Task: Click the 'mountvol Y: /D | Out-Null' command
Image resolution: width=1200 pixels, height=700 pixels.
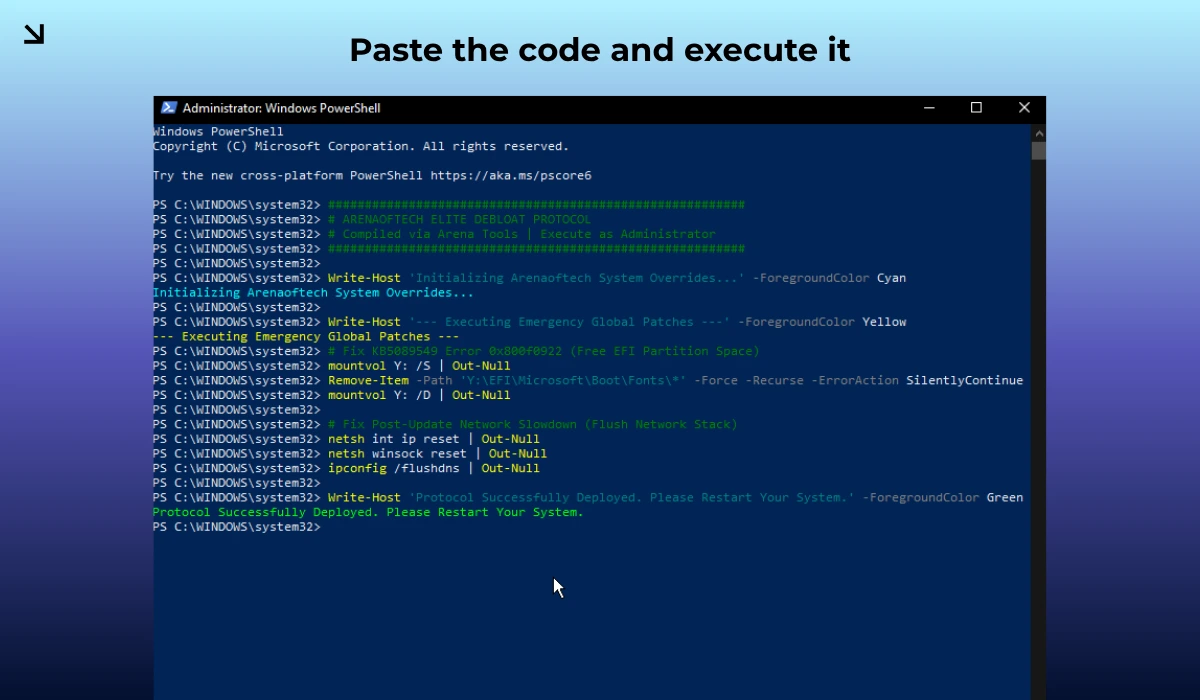Action: tap(419, 395)
